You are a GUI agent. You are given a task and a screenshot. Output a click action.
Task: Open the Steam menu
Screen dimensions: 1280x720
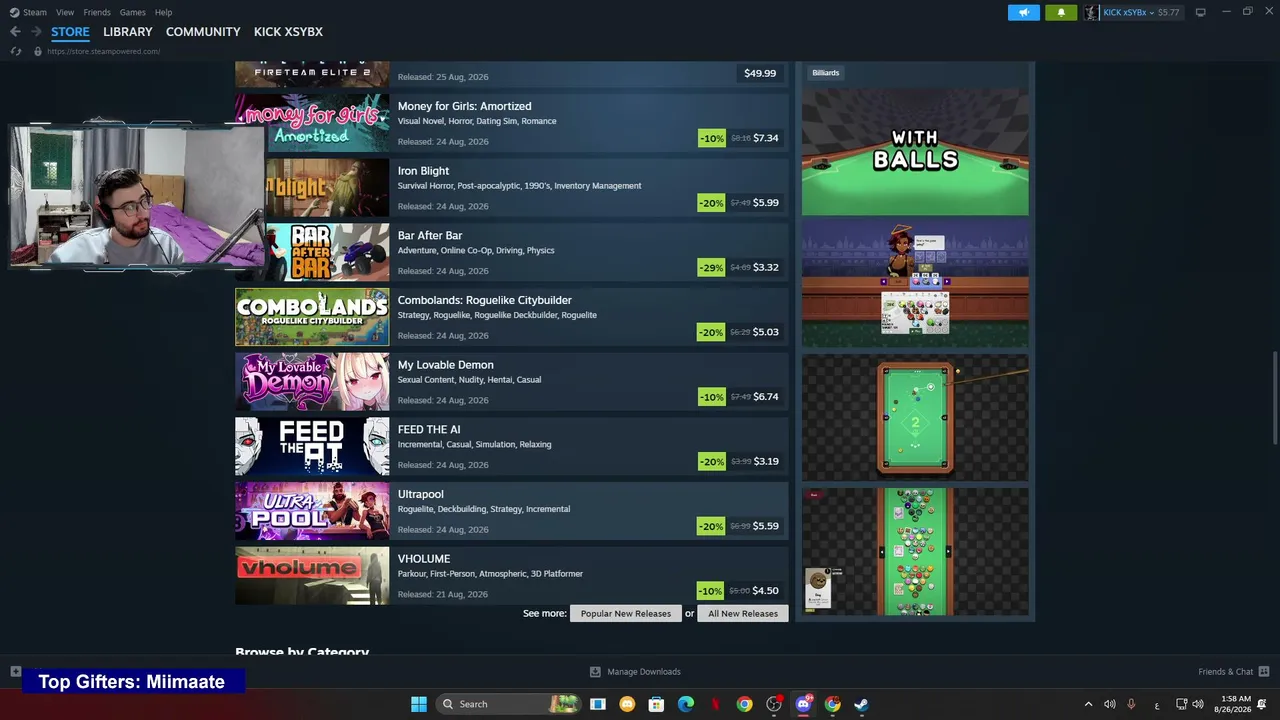tap(35, 12)
